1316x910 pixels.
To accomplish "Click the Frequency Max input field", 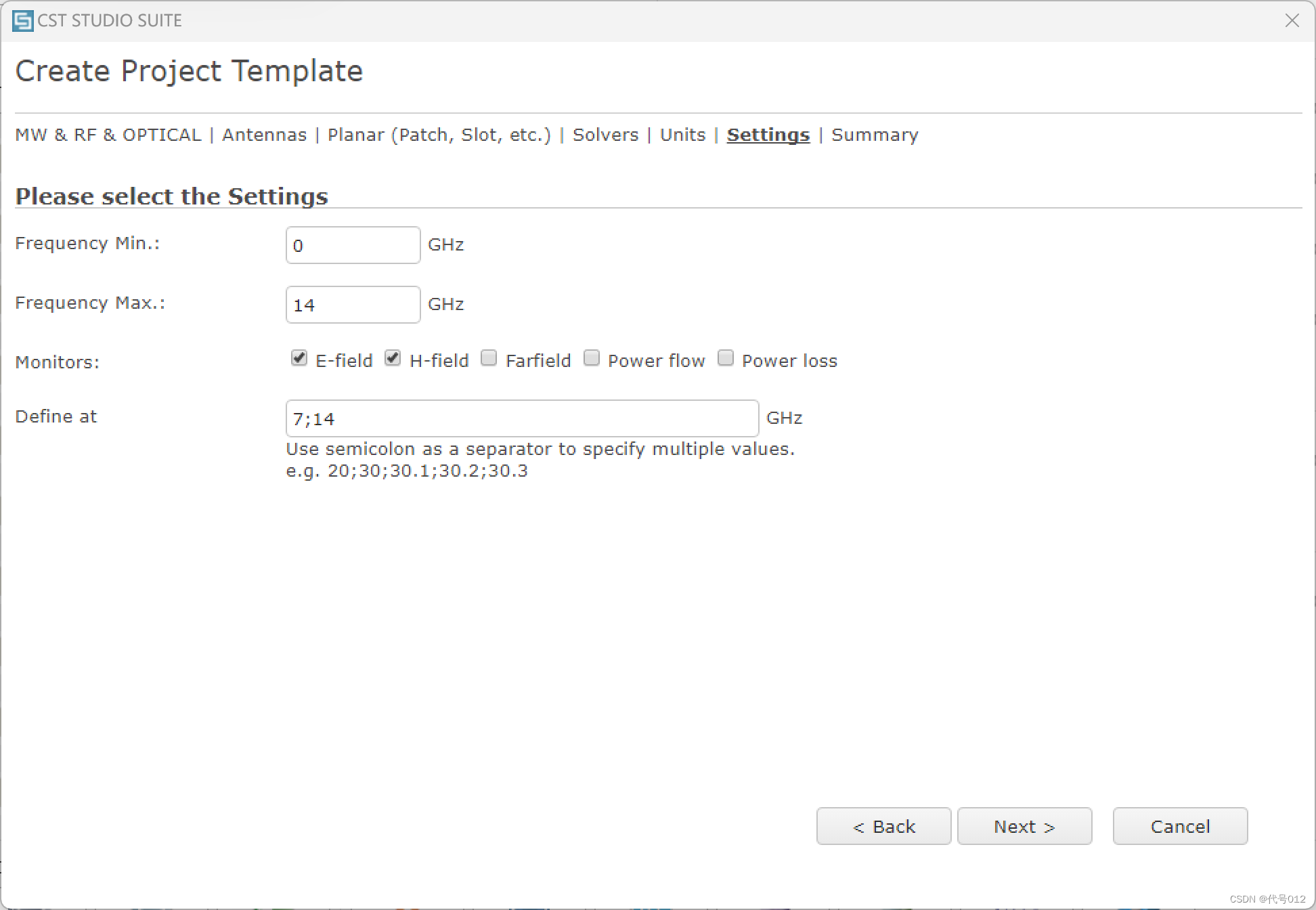I will pos(352,305).
